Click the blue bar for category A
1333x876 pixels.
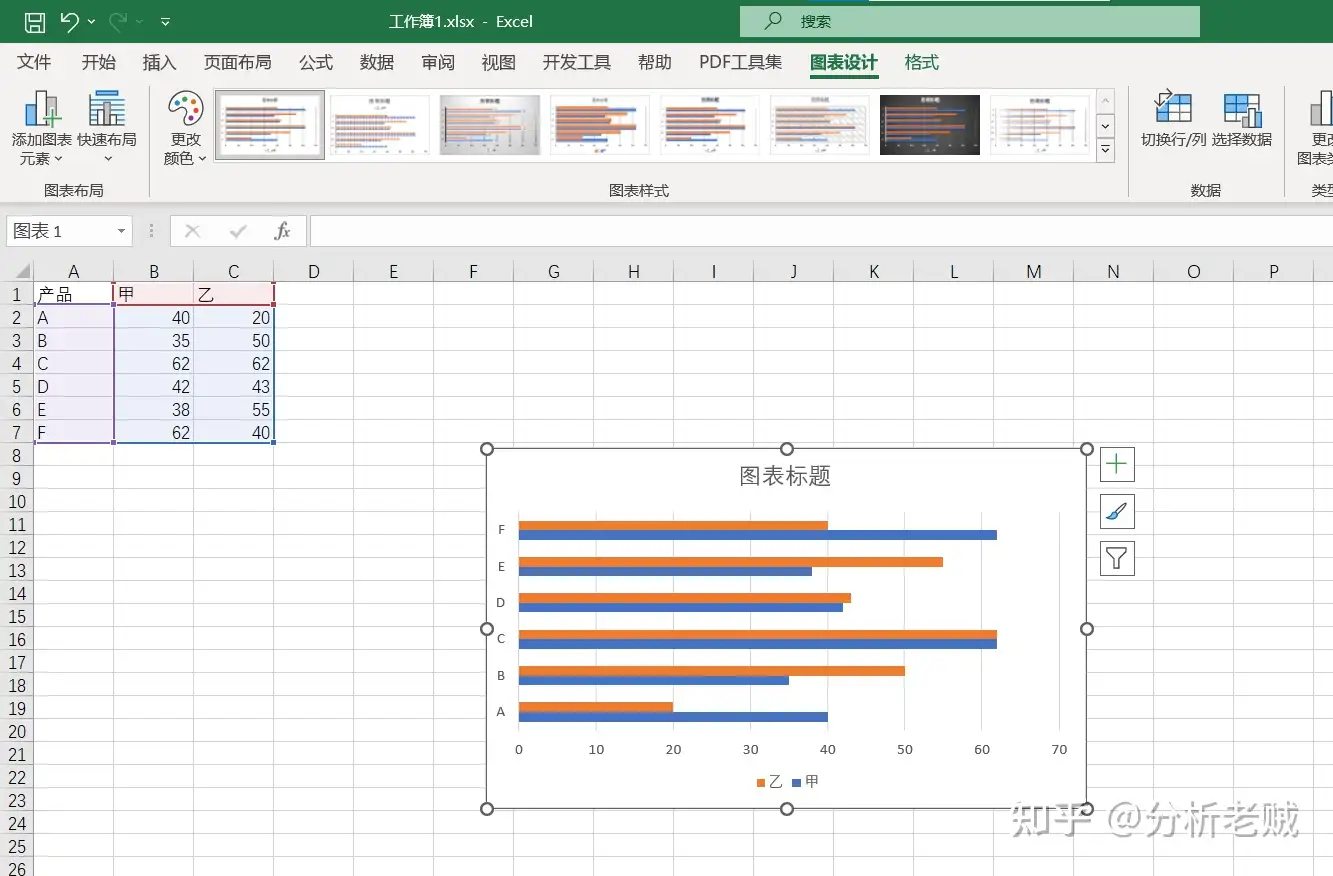tap(673, 716)
